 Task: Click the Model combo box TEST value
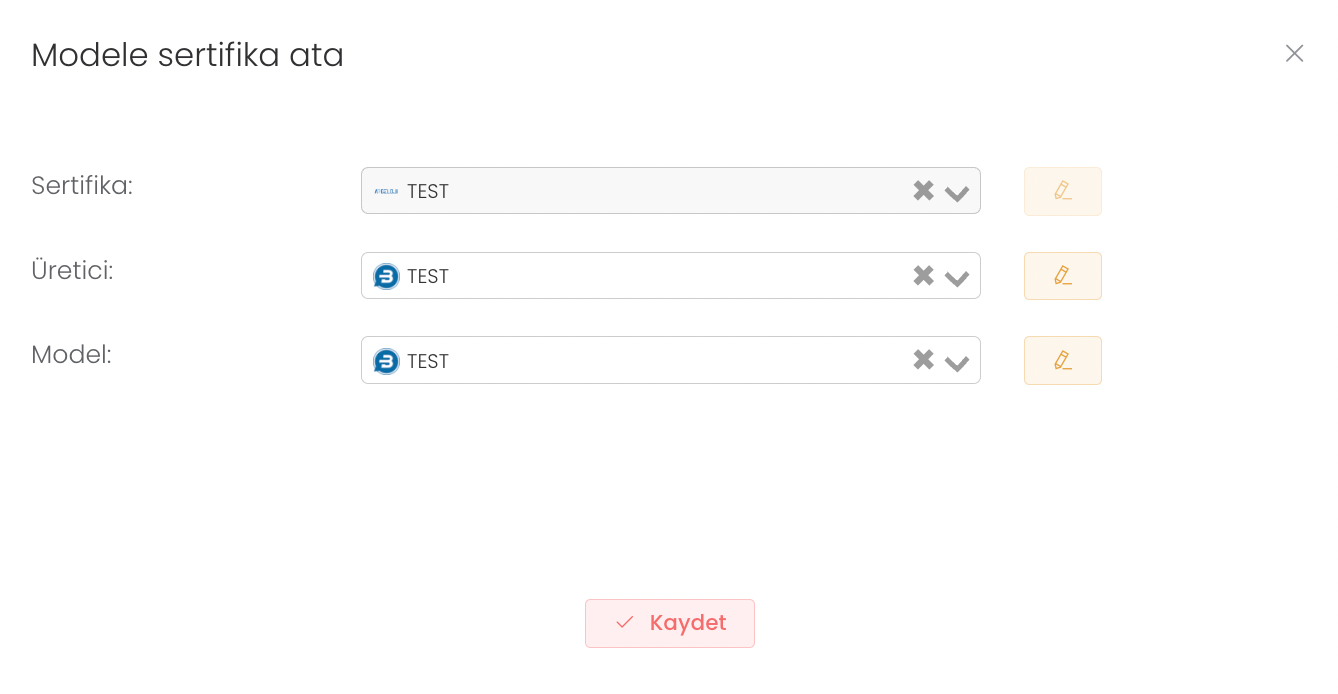pyautogui.click(x=428, y=362)
